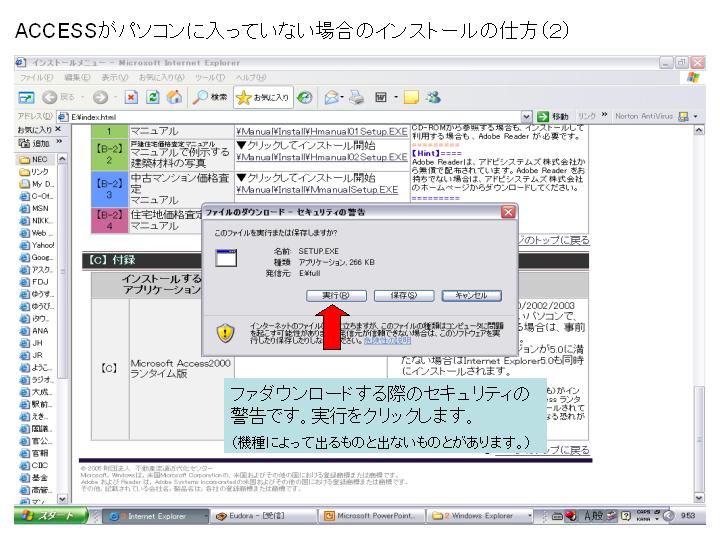Viewport: 720px width, 540px height.
Task: Switch to Windows Explorer taskbar group
Action: pyautogui.click(x=480, y=516)
